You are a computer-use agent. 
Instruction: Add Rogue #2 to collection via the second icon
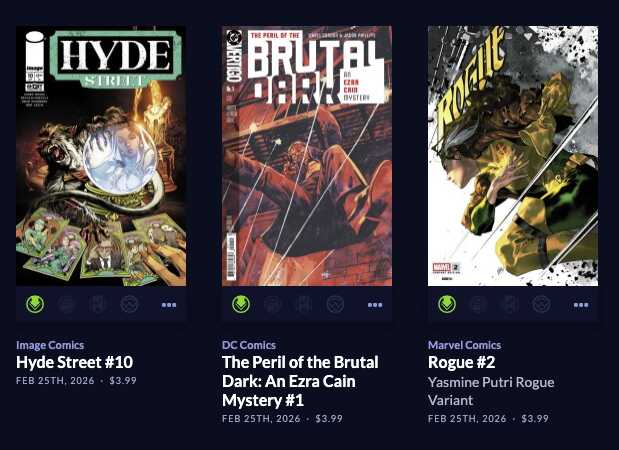click(478, 304)
